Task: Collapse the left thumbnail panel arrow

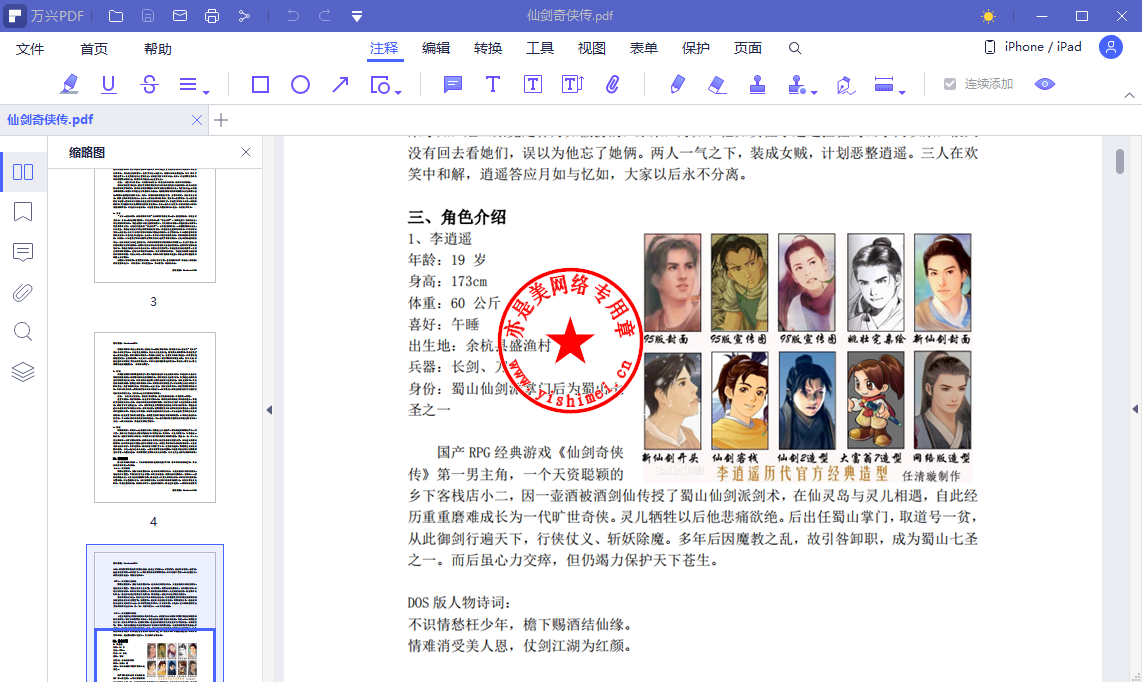Action: 269,410
